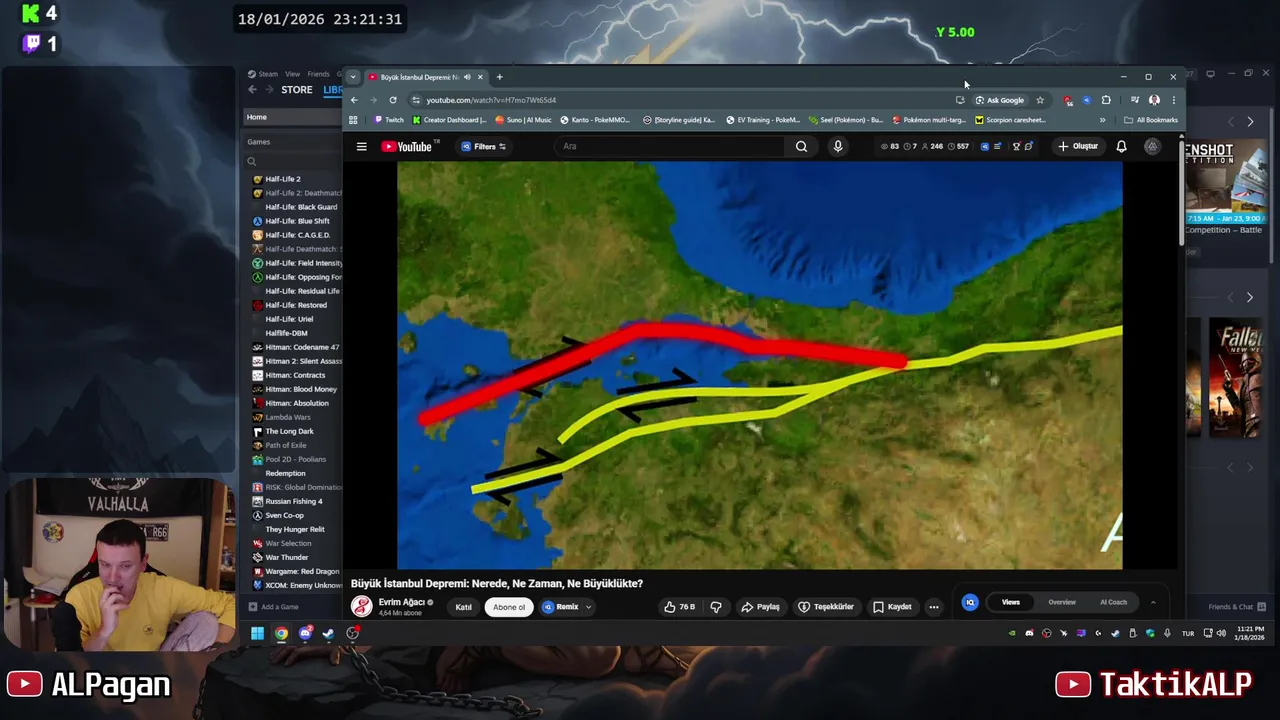Focus the YouTube 'Ara' search field
Viewport: 1280px width, 720px height.
(670, 146)
